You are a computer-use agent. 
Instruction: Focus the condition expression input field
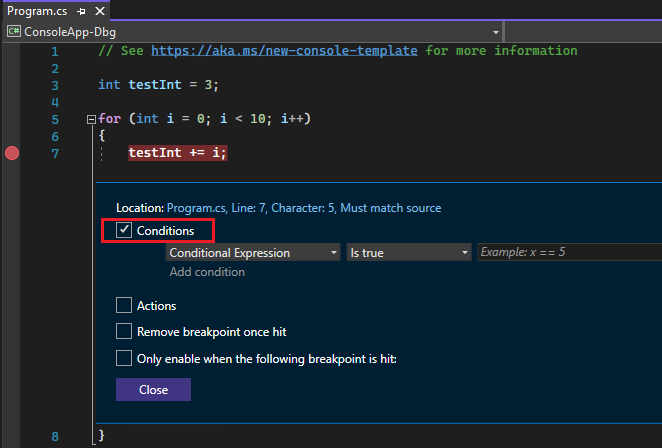(x=568, y=253)
